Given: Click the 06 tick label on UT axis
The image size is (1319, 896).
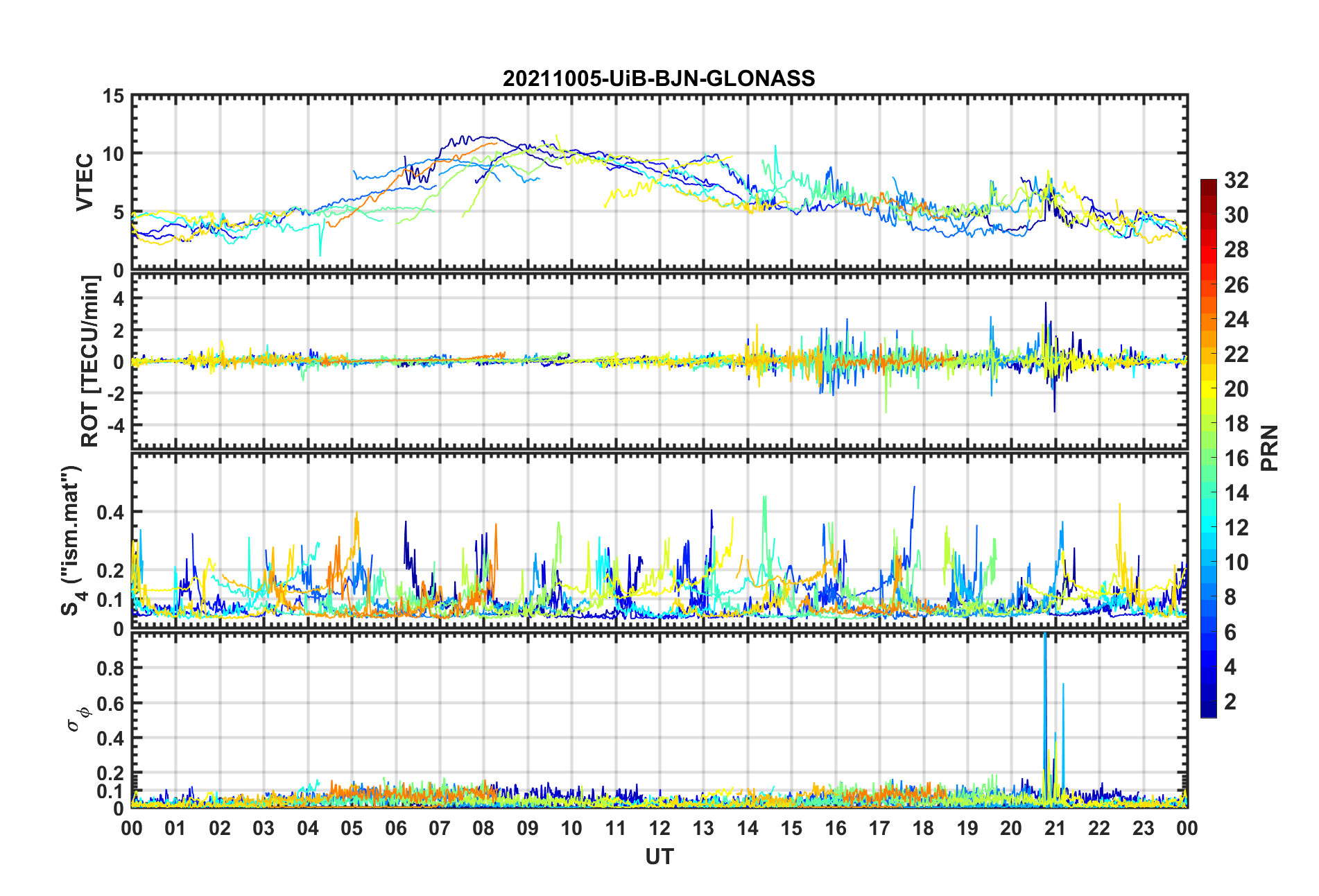Looking at the screenshot, I should [396, 828].
